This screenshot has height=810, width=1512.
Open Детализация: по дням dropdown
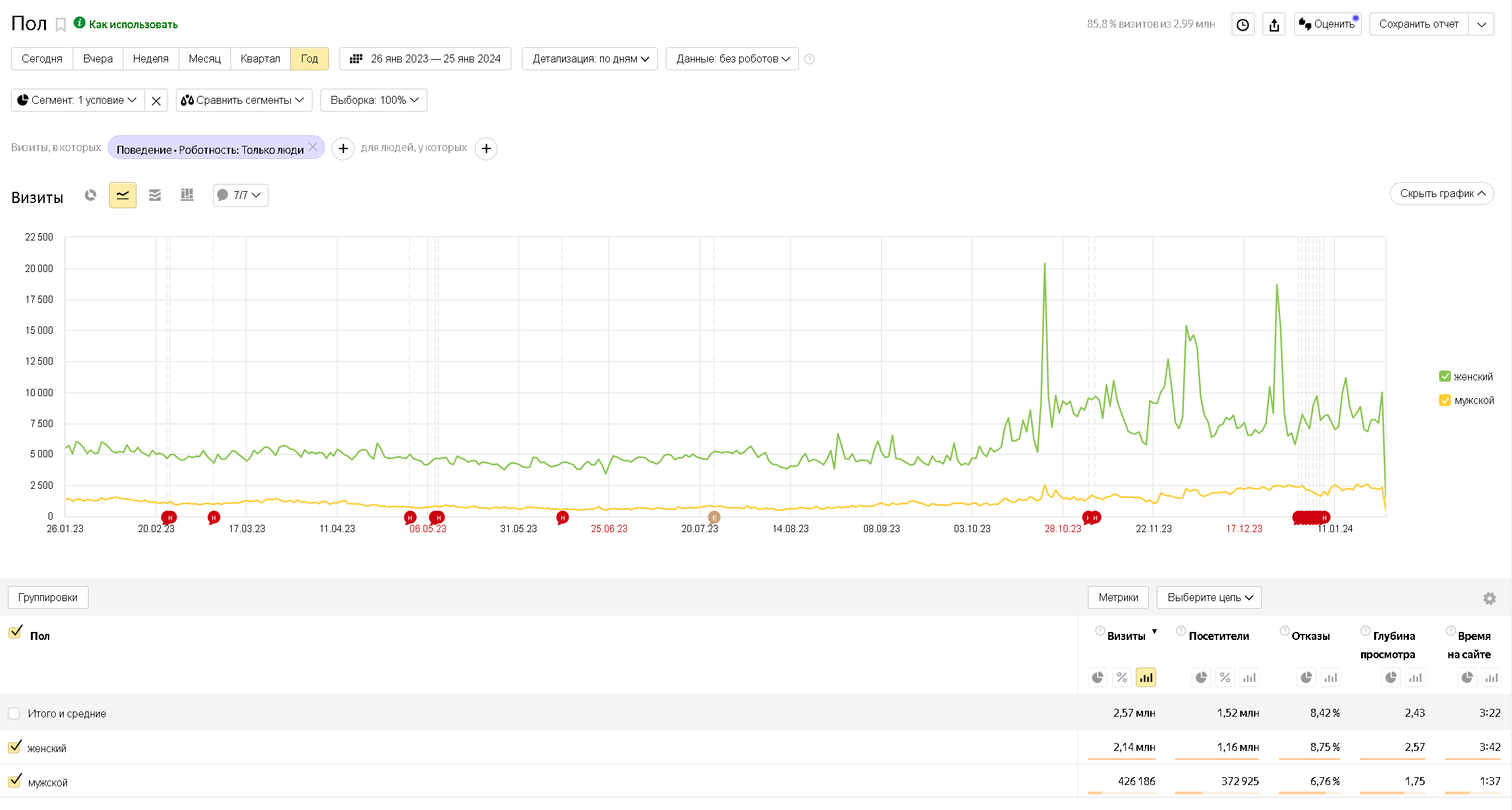590,59
